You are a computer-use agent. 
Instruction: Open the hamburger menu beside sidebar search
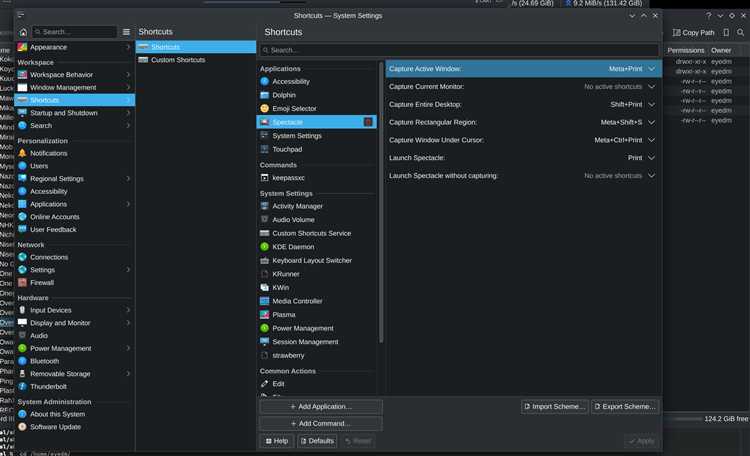(x=126, y=32)
